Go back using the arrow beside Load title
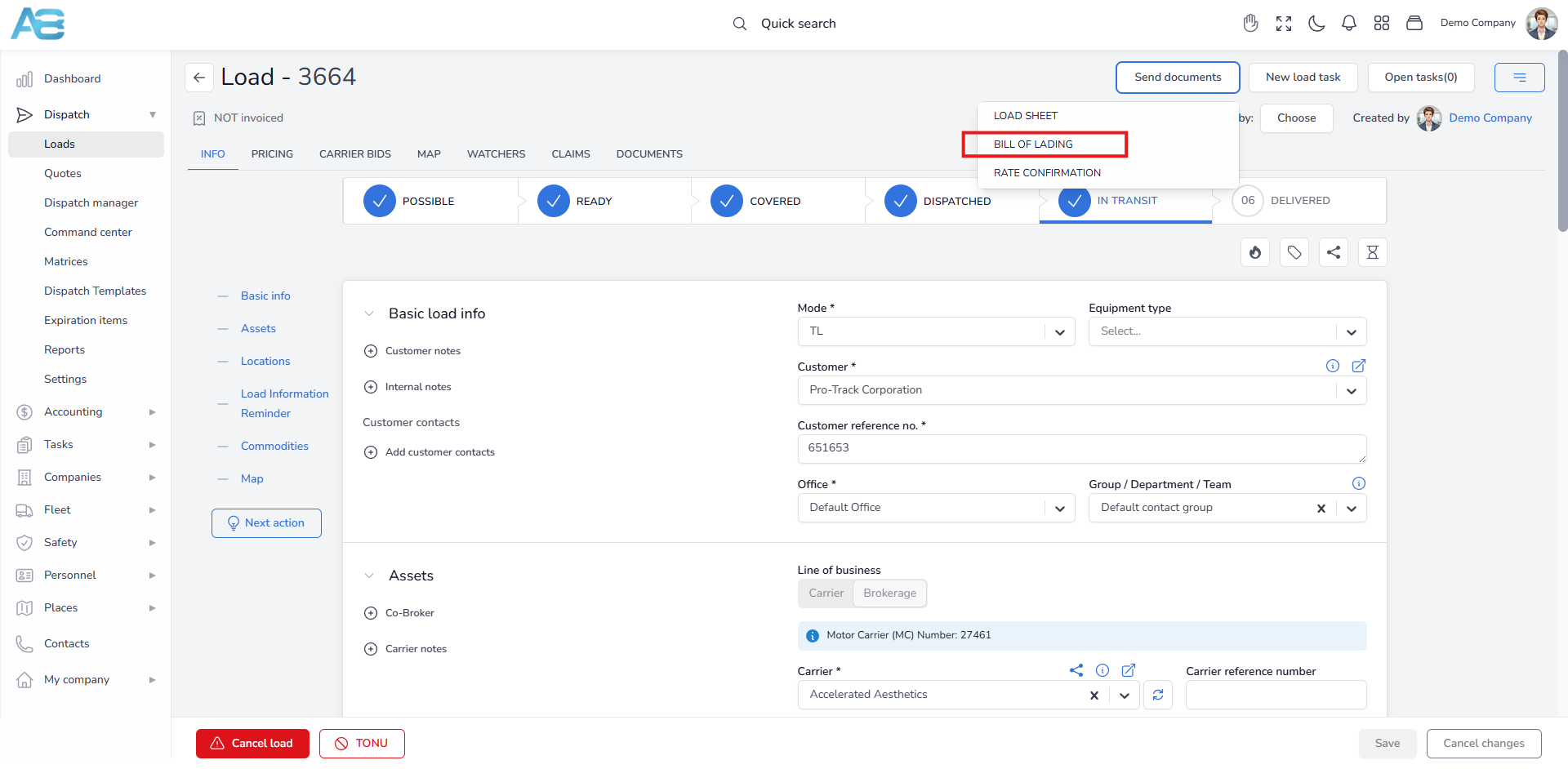 click(x=199, y=78)
